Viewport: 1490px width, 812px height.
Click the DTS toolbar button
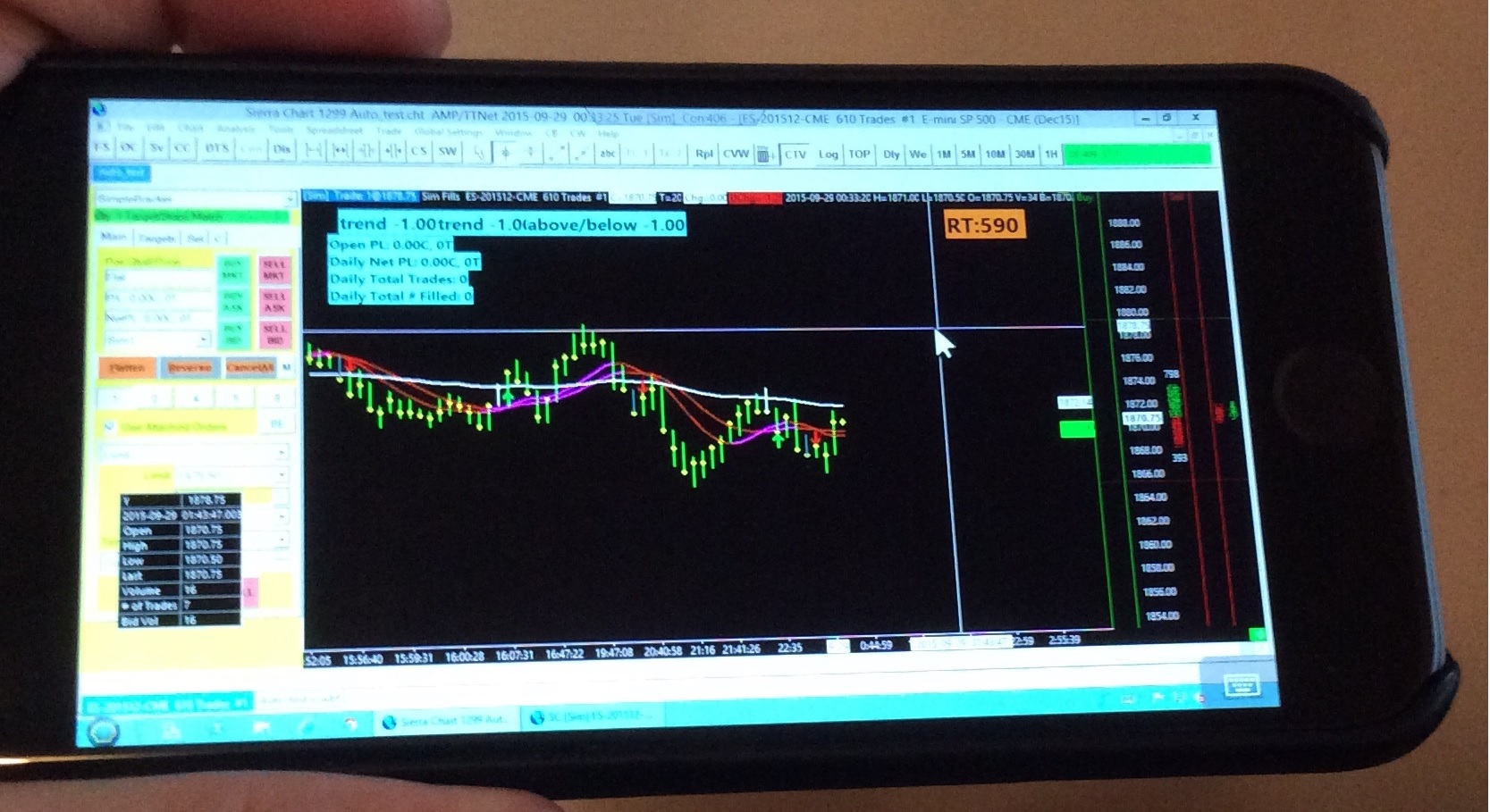tap(216, 148)
